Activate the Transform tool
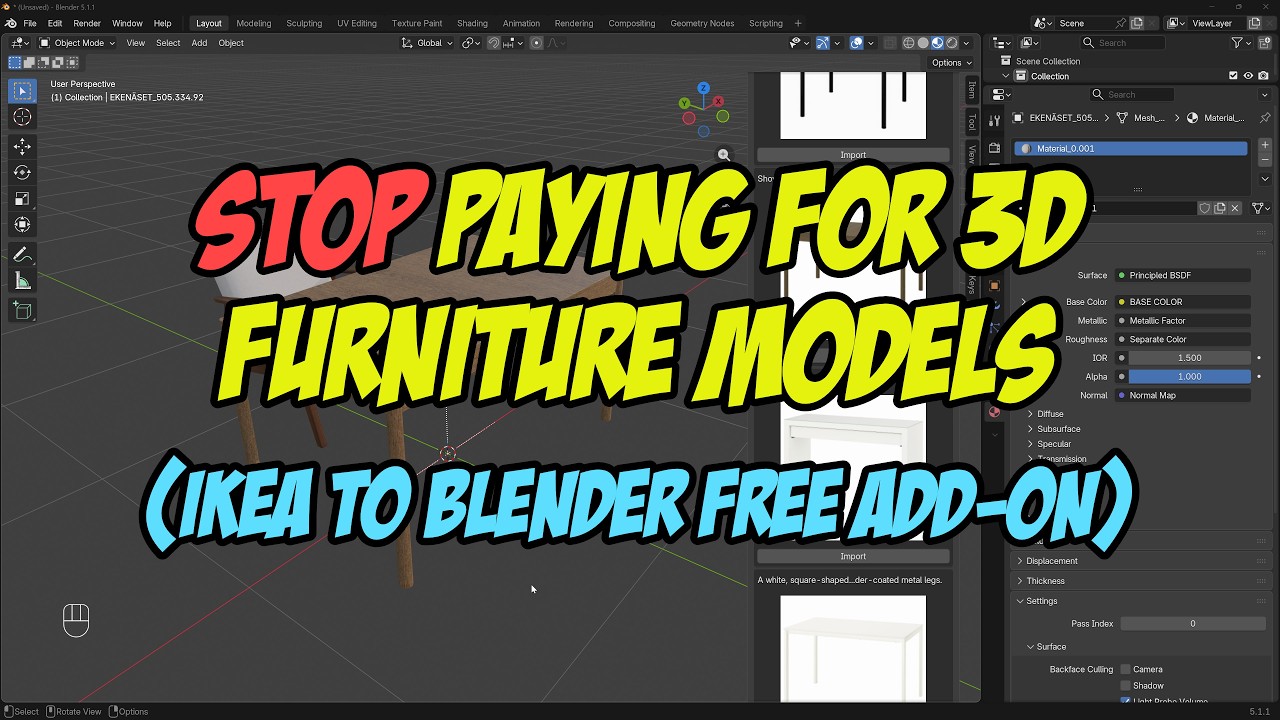This screenshot has width=1280, height=720. coord(22,225)
